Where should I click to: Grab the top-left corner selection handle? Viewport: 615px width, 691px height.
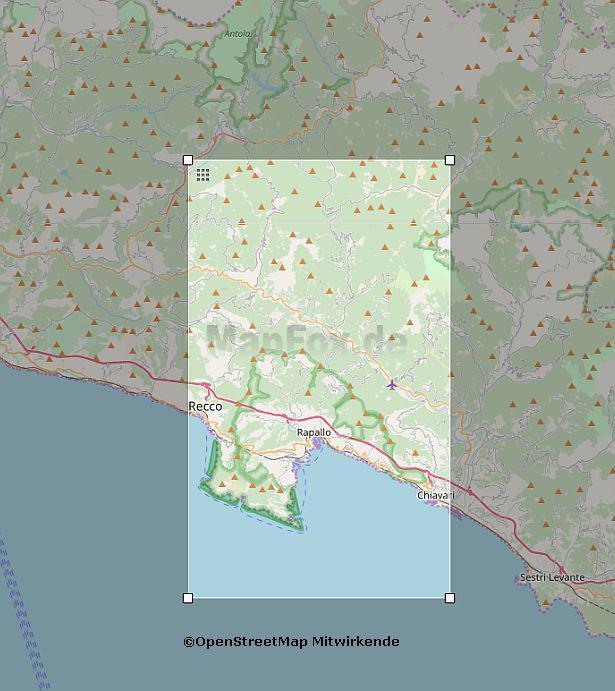tap(188, 160)
